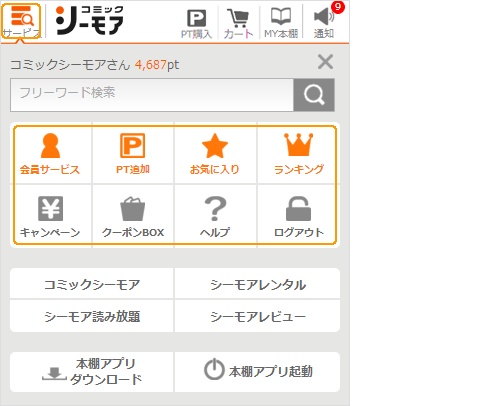Select PT追加 point icon

click(x=133, y=154)
